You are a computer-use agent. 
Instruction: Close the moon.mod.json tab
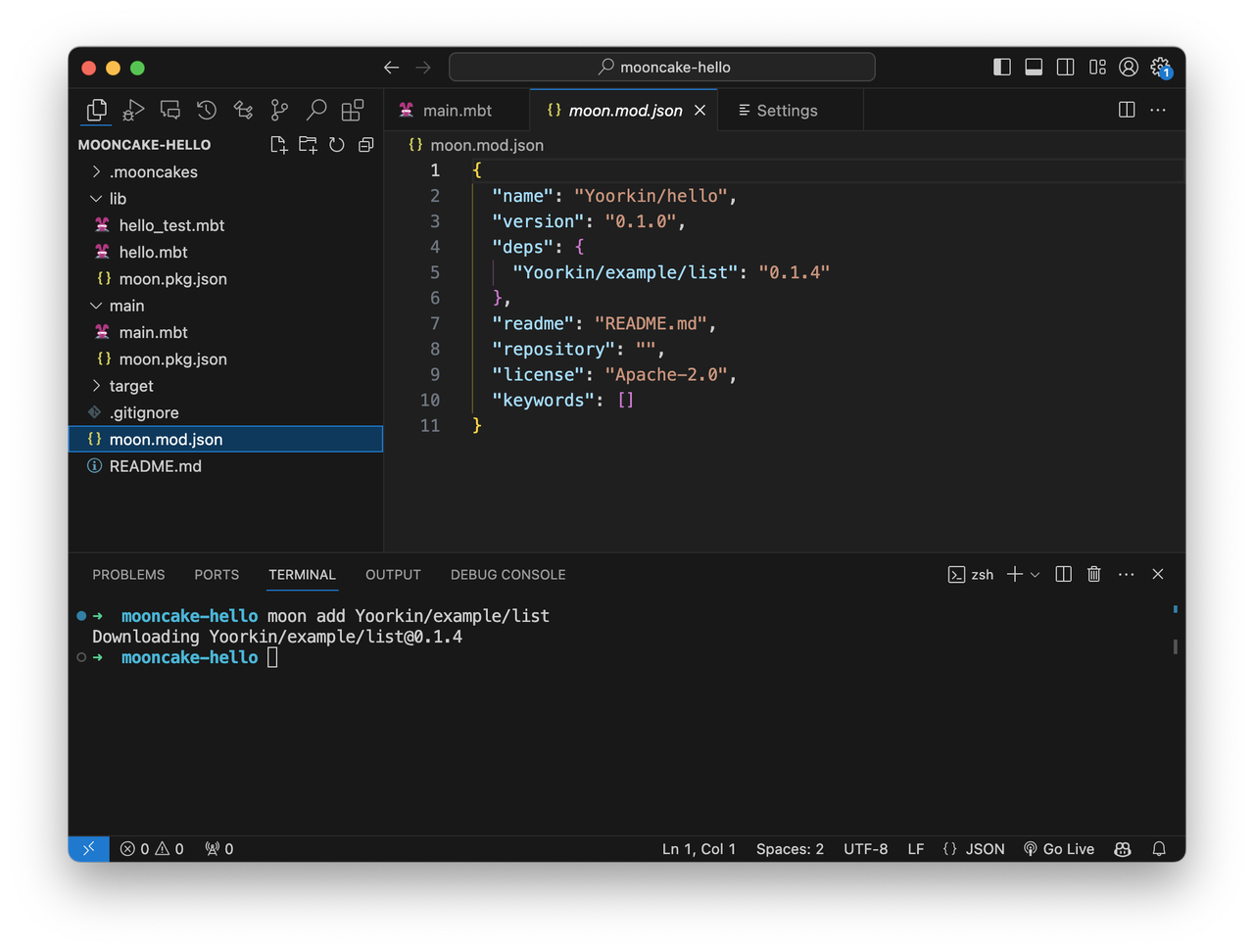pyautogui.click(x=699, y=111)
